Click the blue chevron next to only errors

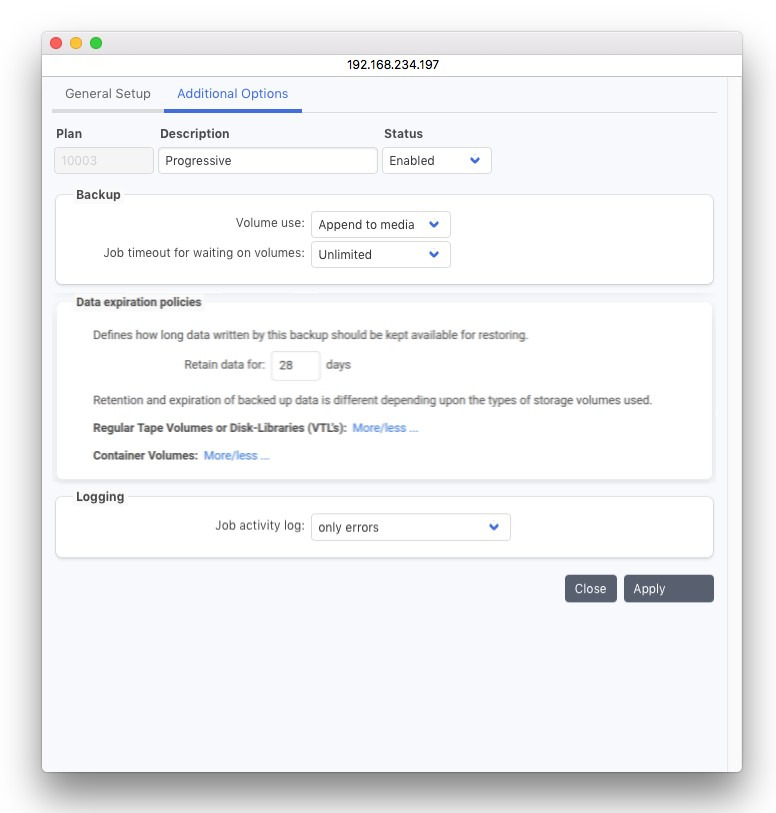(x=494, y=527)
